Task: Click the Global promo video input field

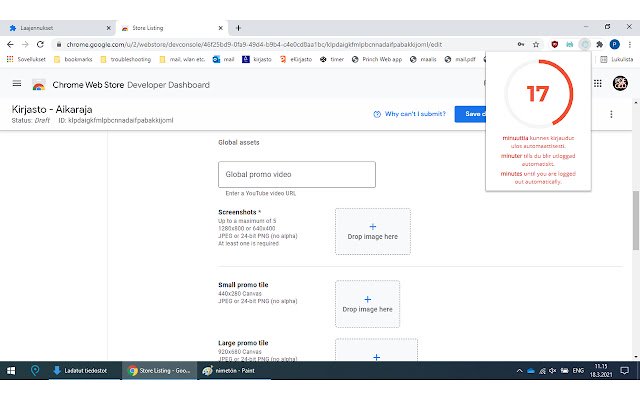Action: pos(297,174)
